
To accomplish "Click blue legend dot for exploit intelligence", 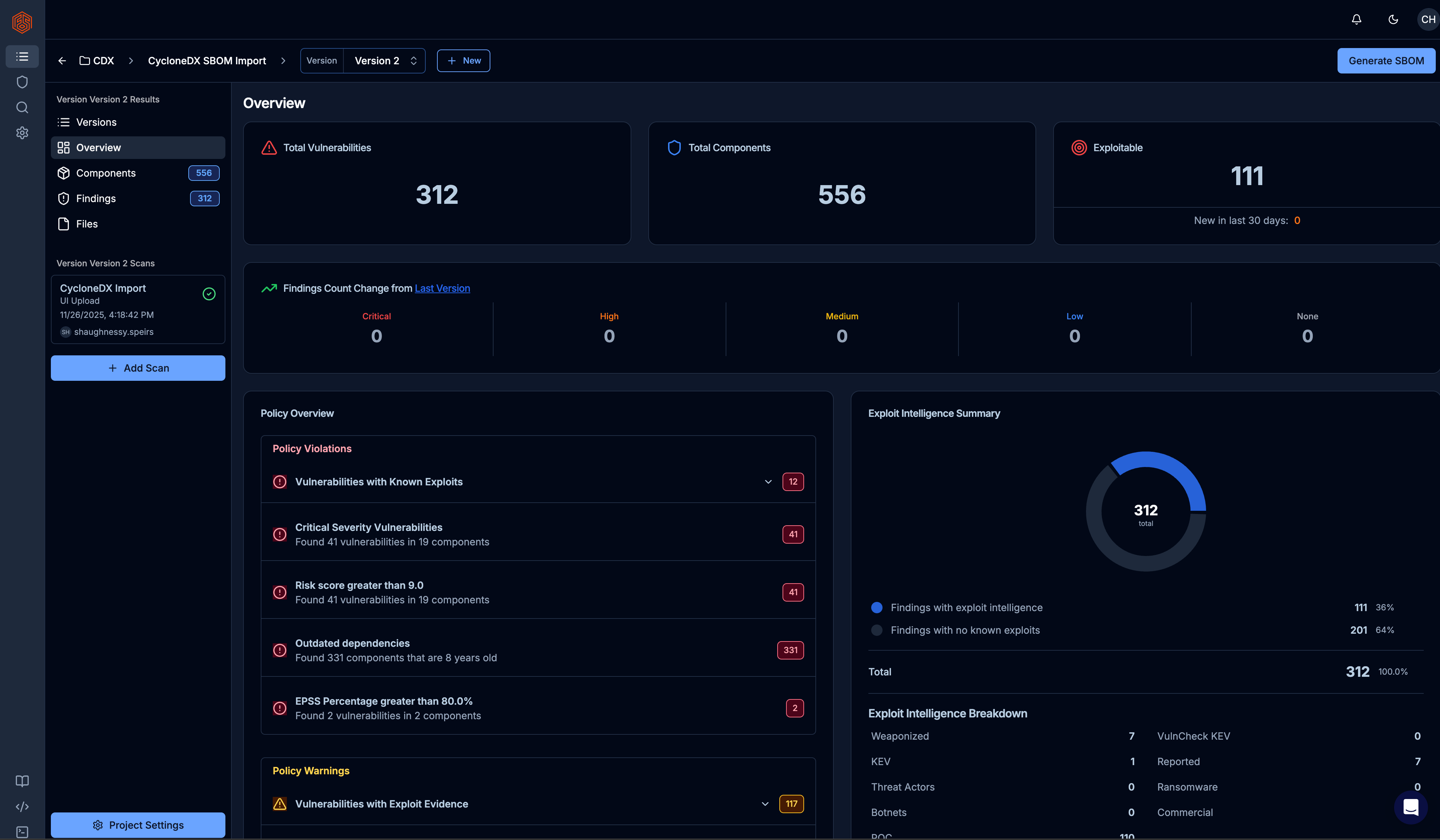I will pyautogui.click(x=877, y=608).
